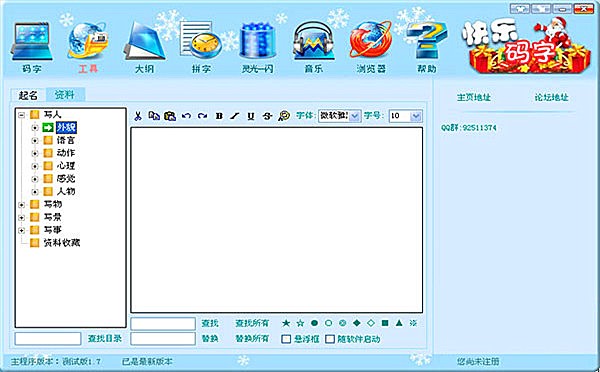
Task: Insert the solid square symbol
Action: [x=385, y=323]
